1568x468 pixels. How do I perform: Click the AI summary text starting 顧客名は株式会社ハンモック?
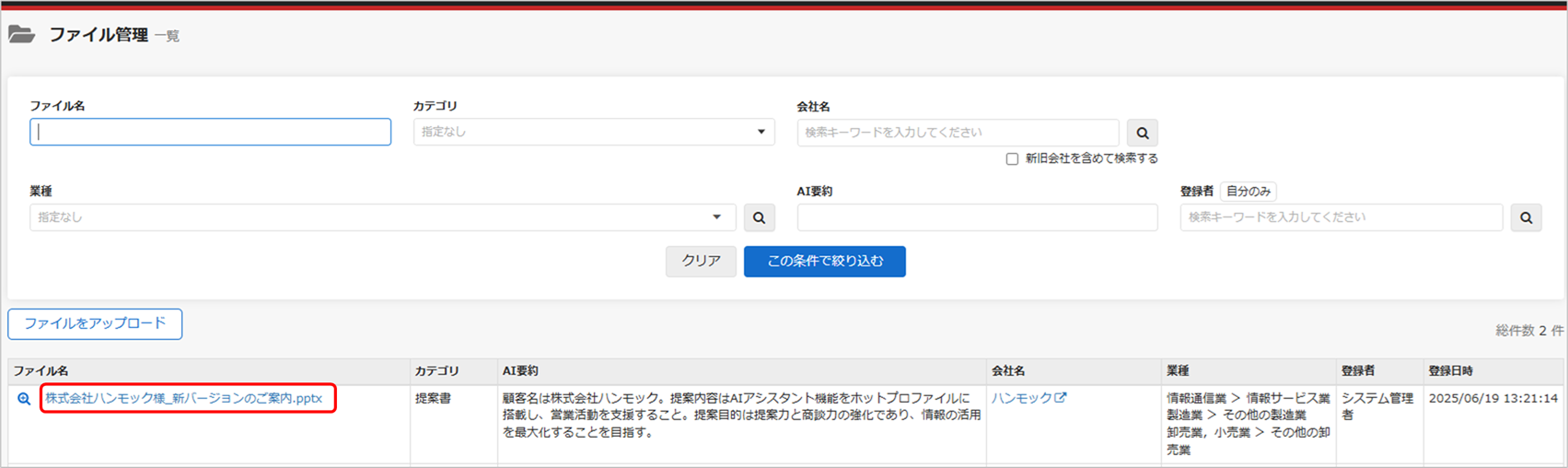click(x=741, y=415)
